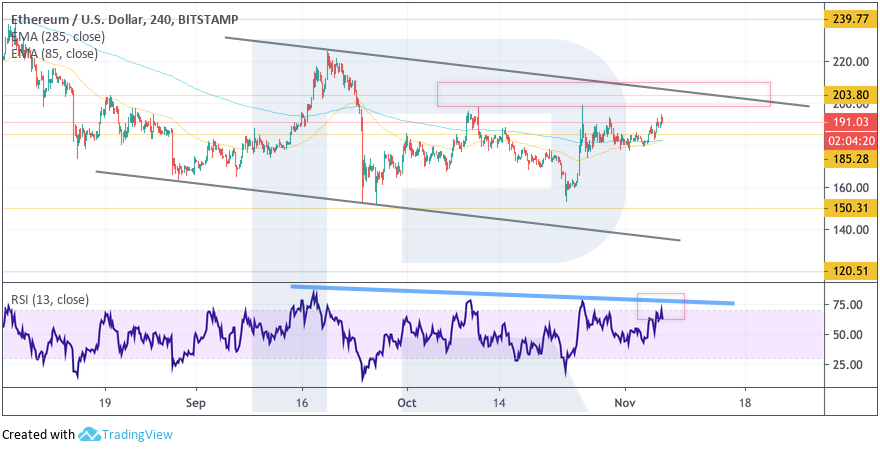
Task: Click the 120.51 price level tag
Action: 847,271
